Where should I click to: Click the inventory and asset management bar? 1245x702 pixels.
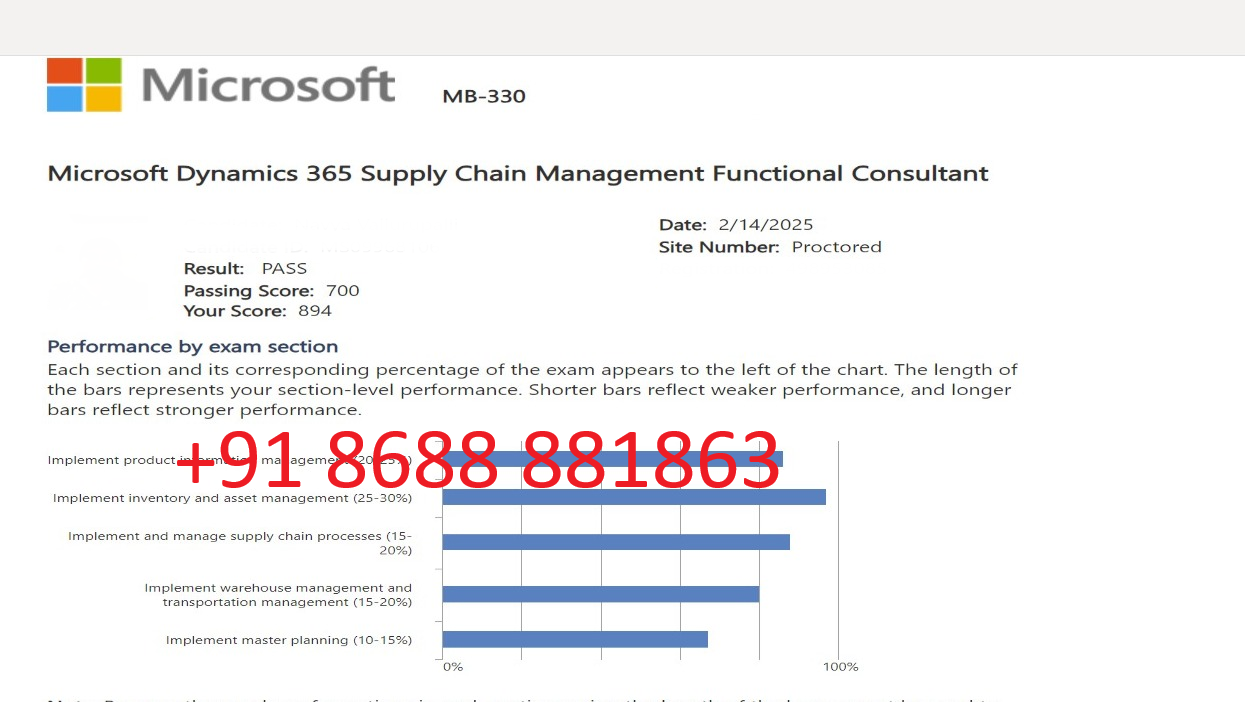634,497
